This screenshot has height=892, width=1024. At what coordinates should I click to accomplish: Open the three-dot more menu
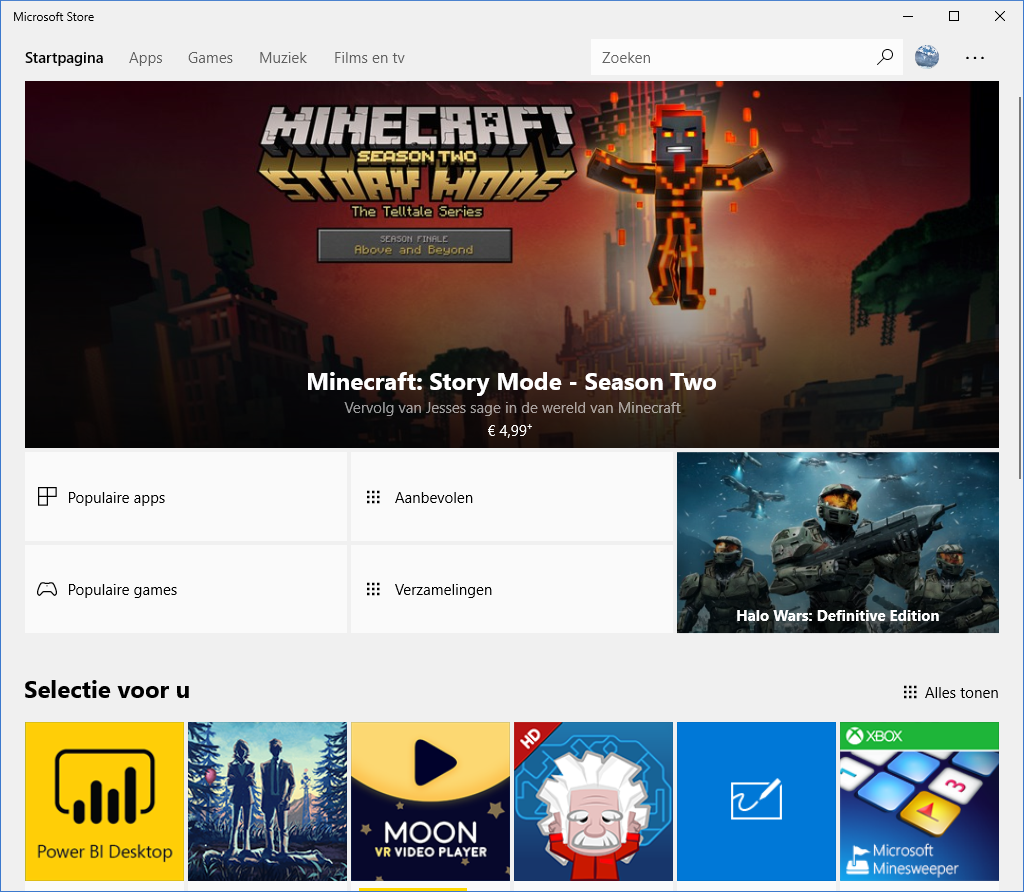(x=975, y=58)
